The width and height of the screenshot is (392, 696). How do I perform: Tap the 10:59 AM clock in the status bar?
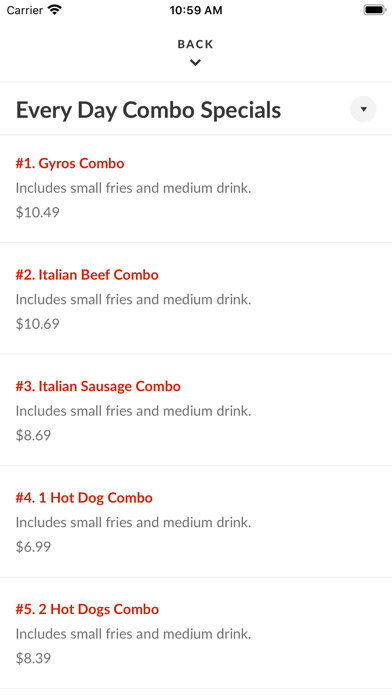click(x=196, y=10)
